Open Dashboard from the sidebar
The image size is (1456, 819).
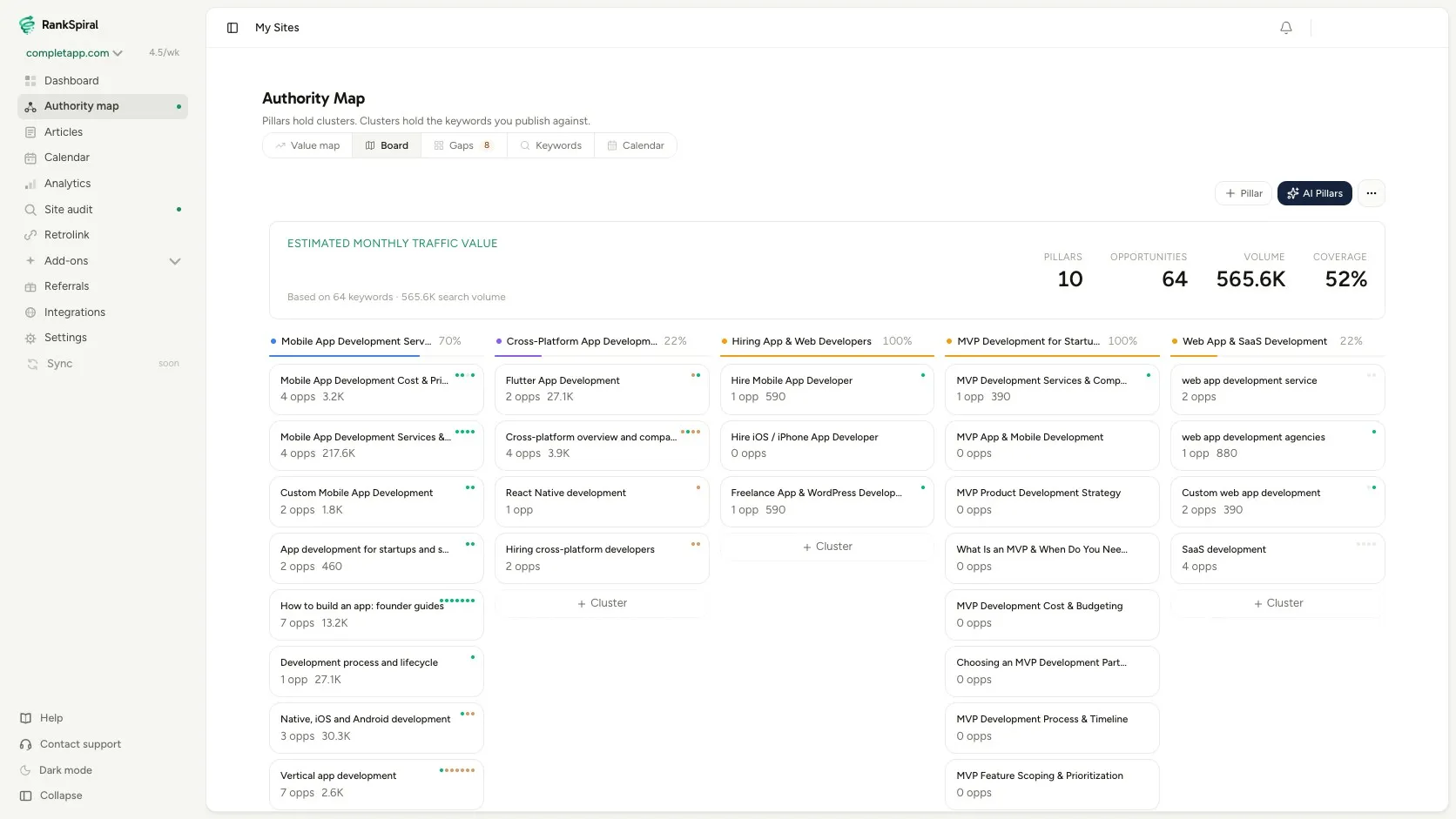[x=103, y=81]
